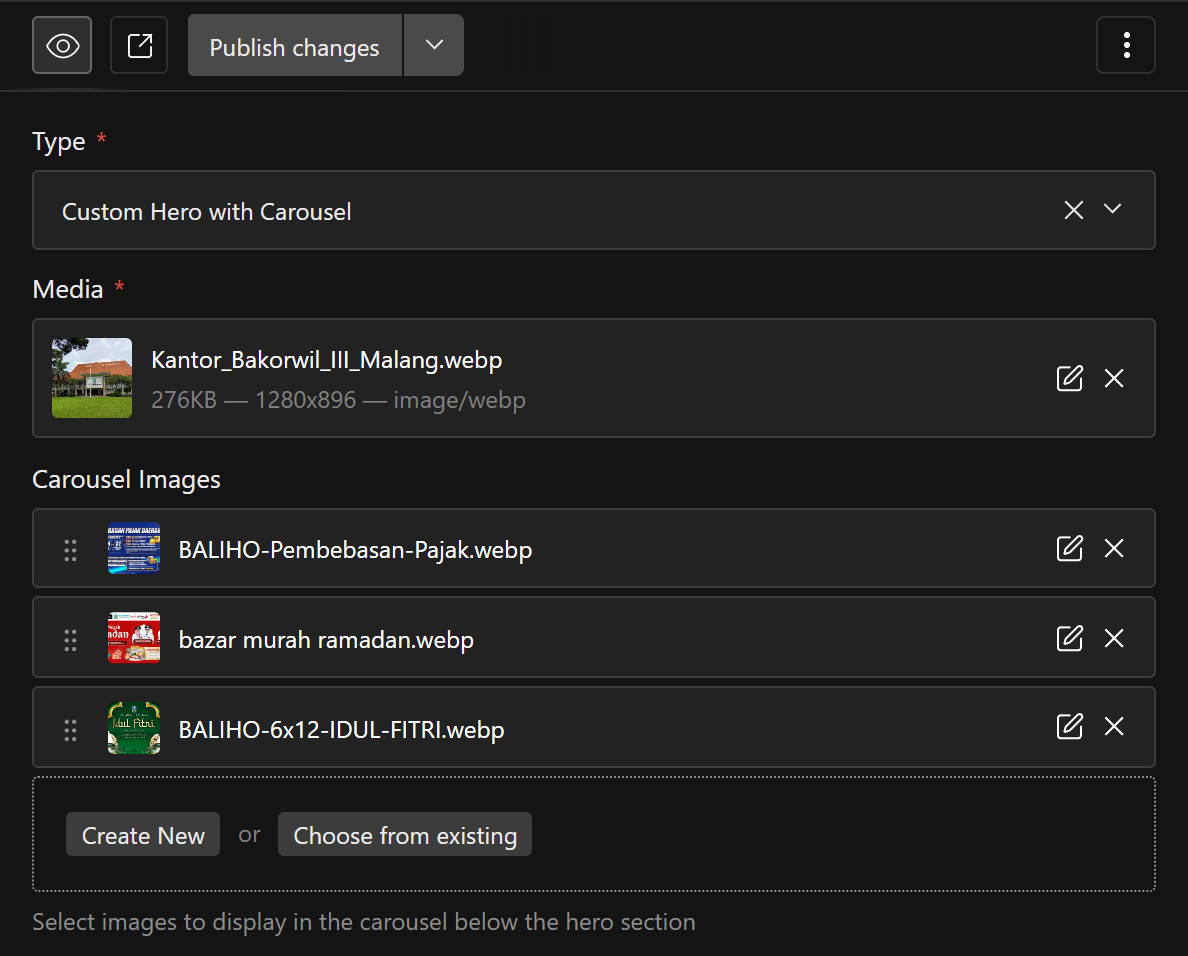Click the Carousel Images field label
1188x956 pixels.
127,480
